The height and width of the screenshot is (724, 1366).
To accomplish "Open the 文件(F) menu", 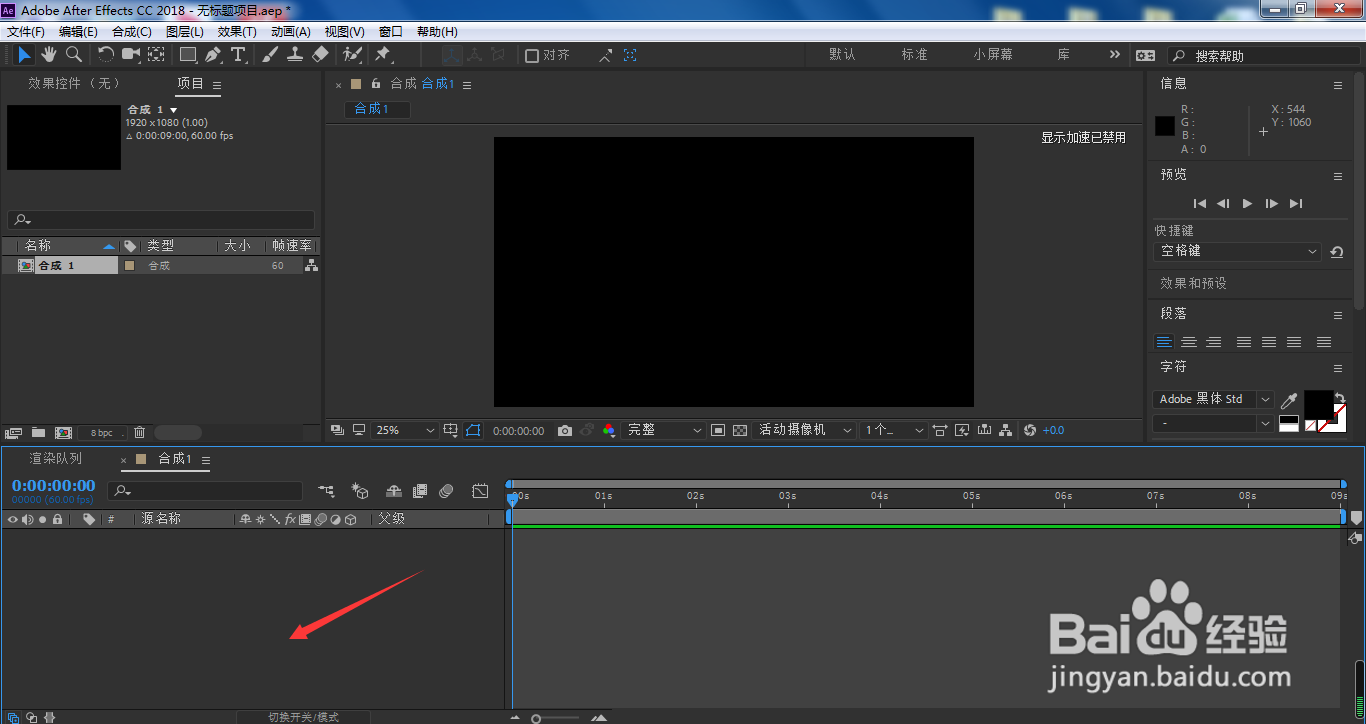I will [26, 32].
